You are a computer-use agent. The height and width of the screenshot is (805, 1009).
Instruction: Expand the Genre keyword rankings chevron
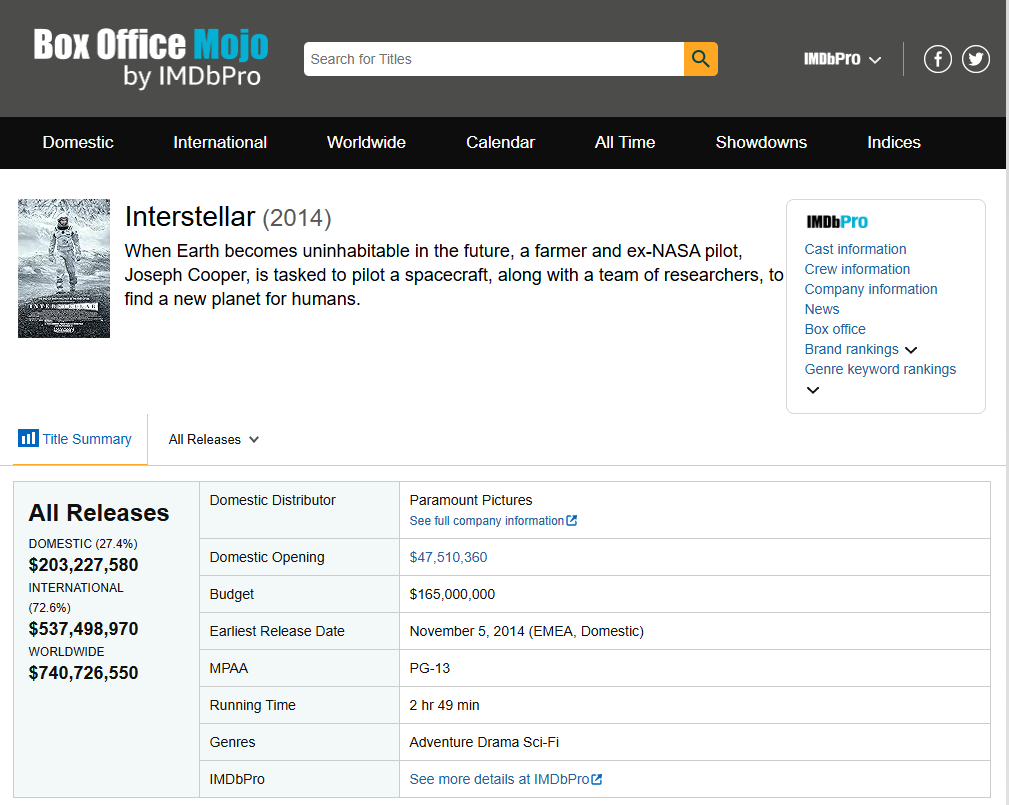click(x=813, y=390)
